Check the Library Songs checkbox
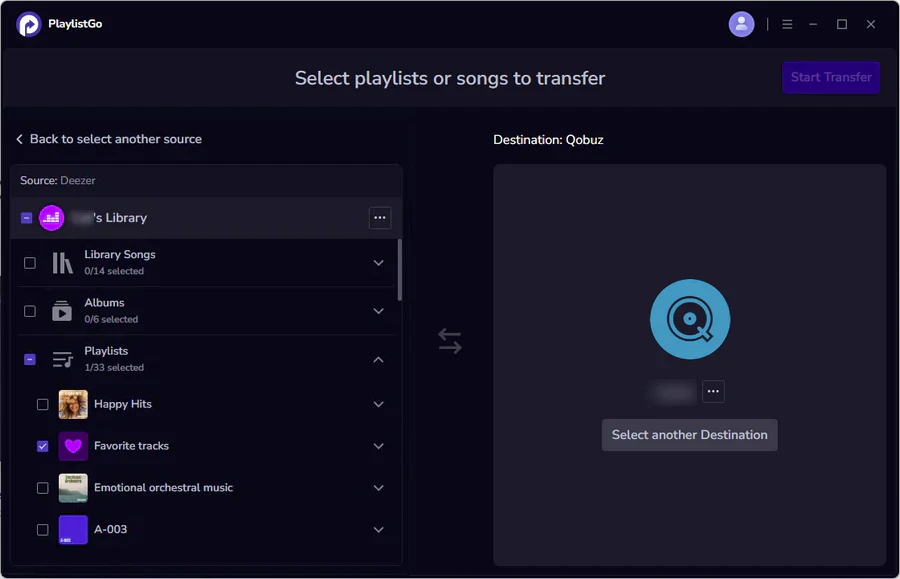This screenshot has height=579, width=900. click(x=30, y=263)
